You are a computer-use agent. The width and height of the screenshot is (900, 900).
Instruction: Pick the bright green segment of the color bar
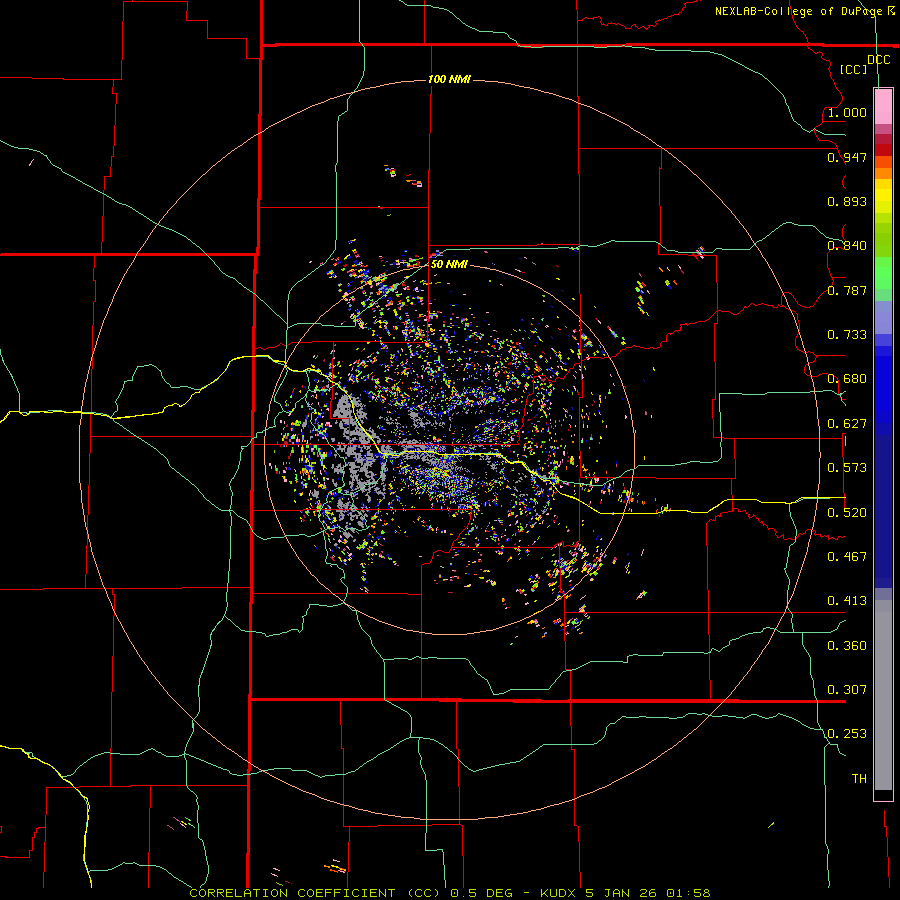pos(883,273)
